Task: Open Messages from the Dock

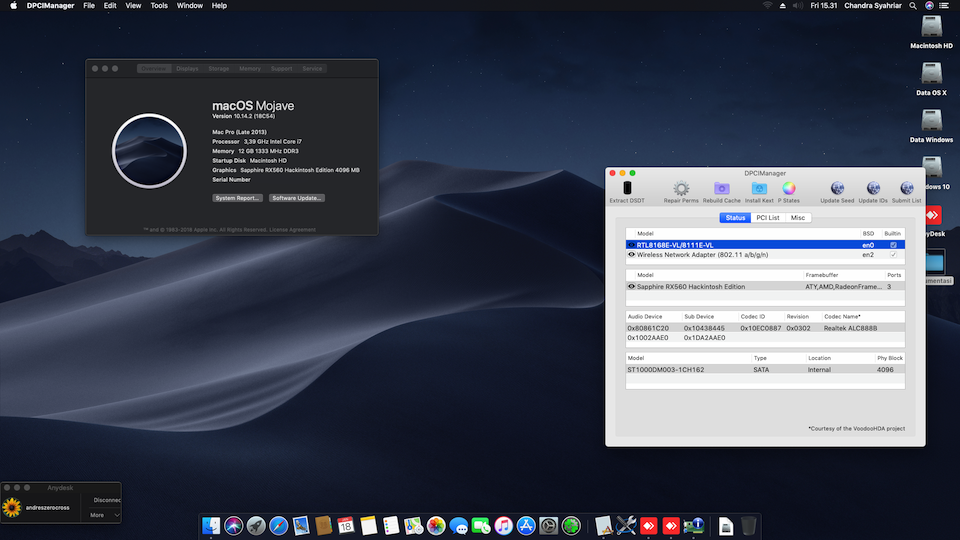Action: pos(458,525)
